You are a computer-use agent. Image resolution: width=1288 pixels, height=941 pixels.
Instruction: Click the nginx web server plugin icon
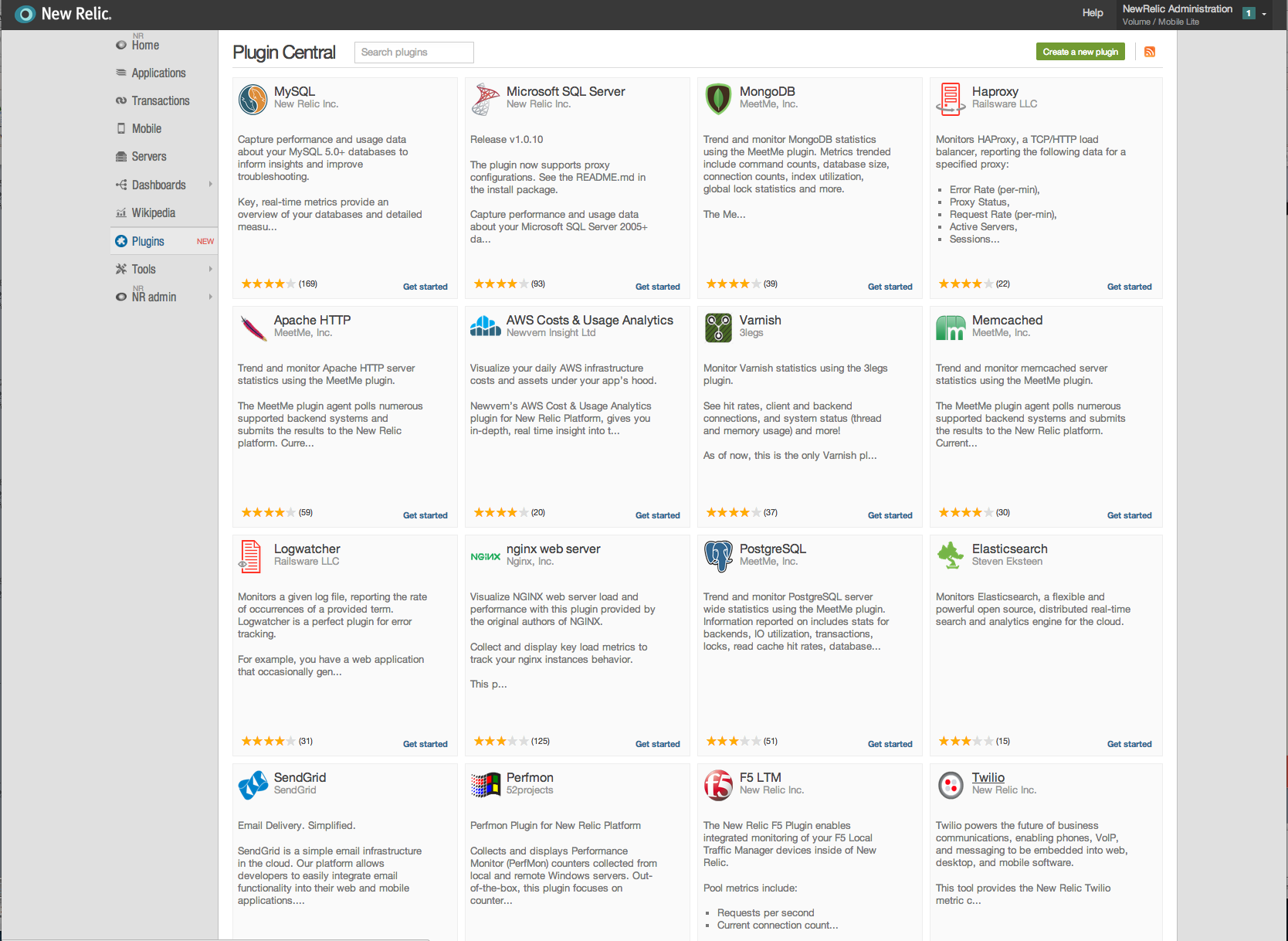click(485, 555)
